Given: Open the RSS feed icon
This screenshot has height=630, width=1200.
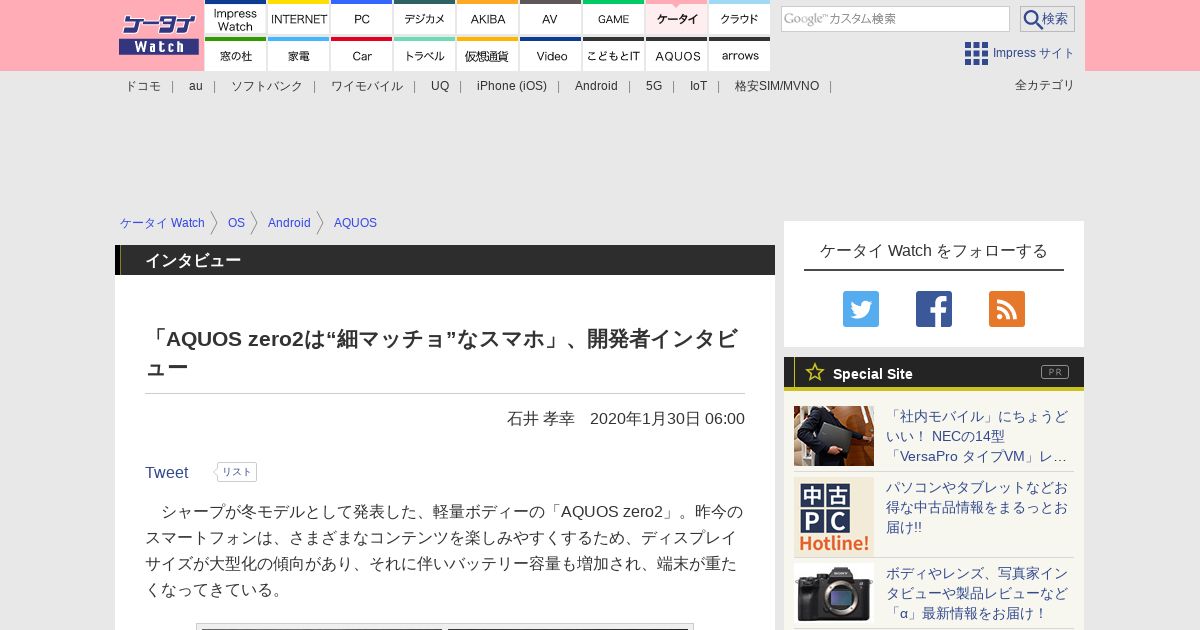Looking at the screenshot, I should pos(1007,309).
